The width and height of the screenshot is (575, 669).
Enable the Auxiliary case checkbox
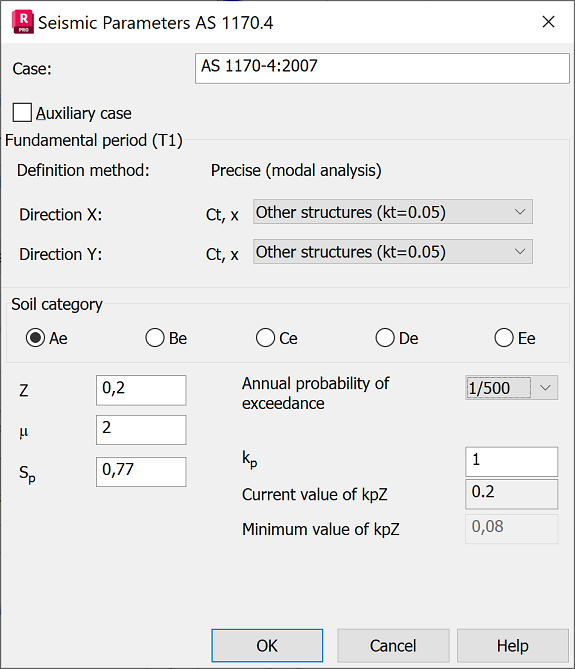[x=22, y=113]
